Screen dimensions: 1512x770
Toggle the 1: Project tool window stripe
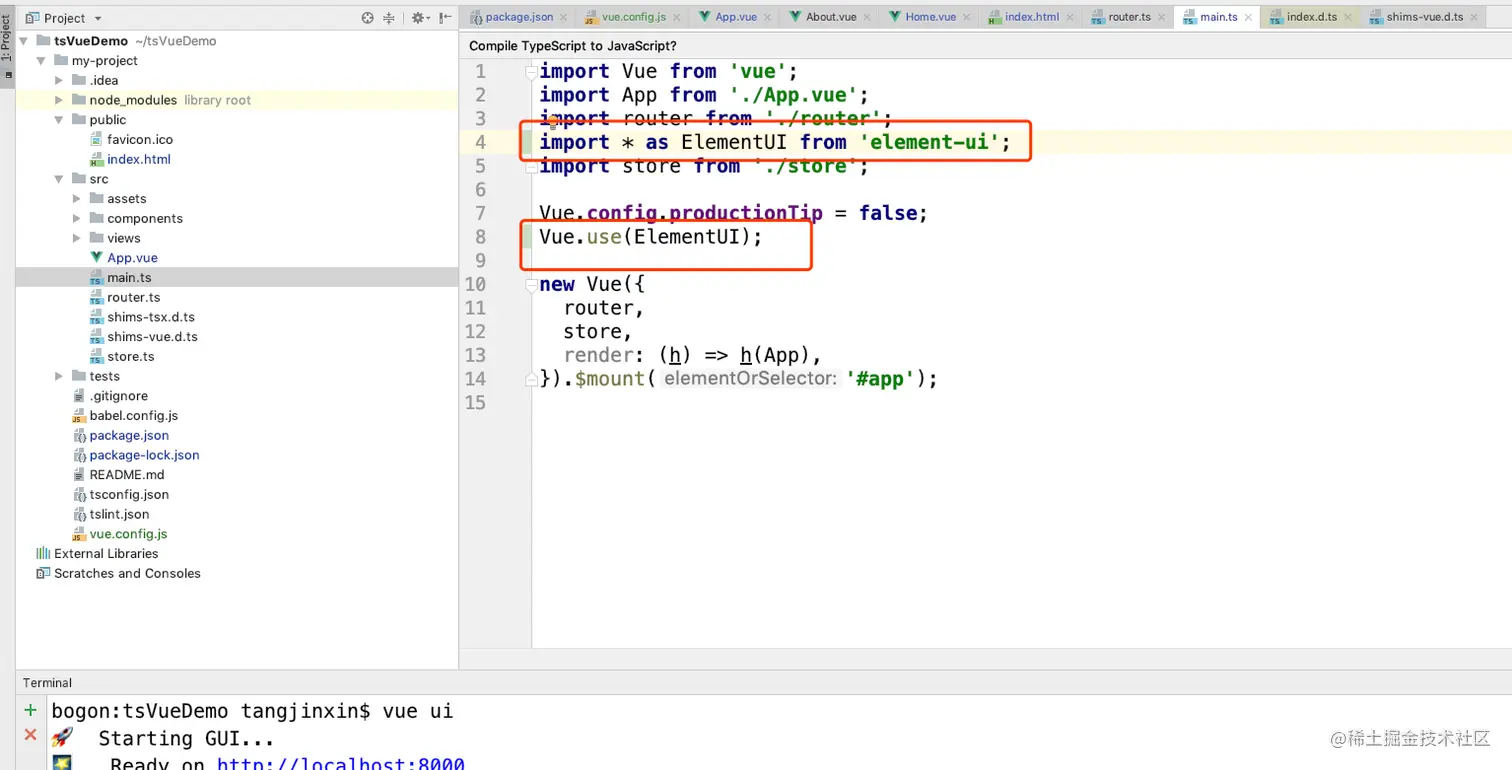pyautogui.click(x=6, y=40)
